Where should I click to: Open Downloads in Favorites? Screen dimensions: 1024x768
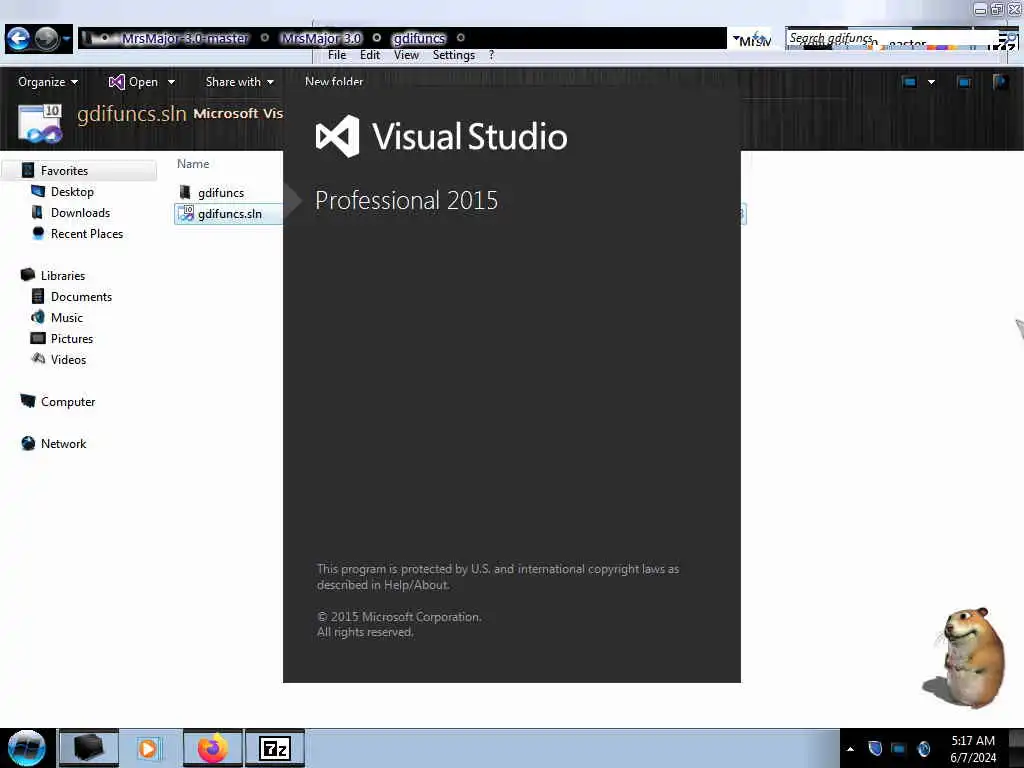(x=80, y=213)
